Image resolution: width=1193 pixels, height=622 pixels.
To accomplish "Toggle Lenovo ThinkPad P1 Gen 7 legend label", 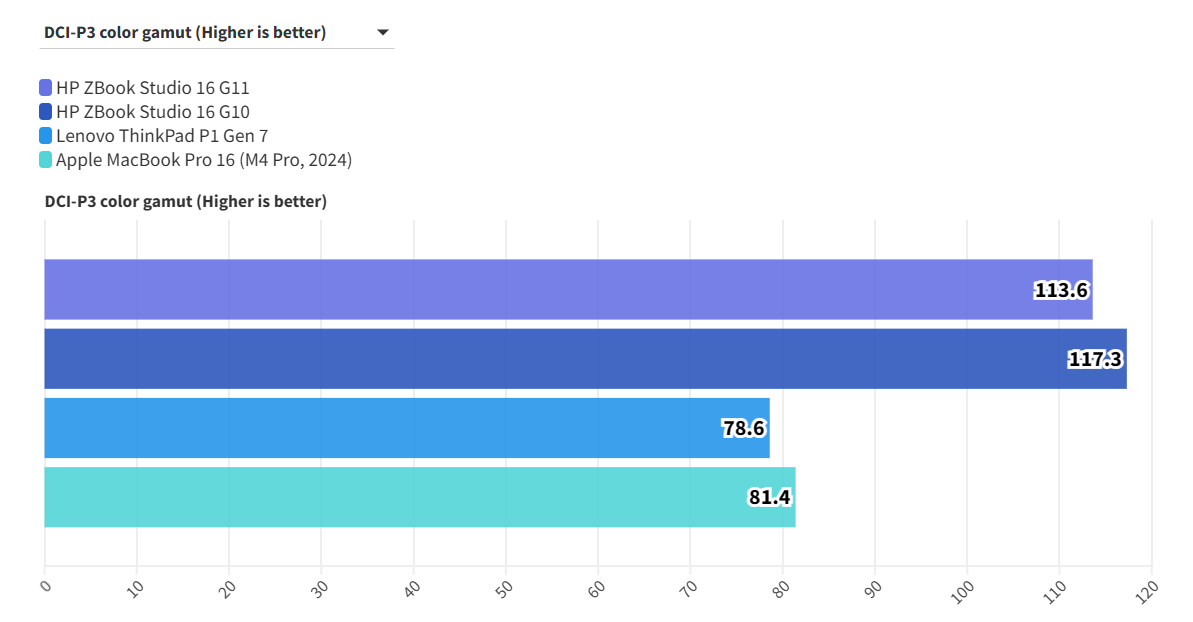I will [162, 136].
